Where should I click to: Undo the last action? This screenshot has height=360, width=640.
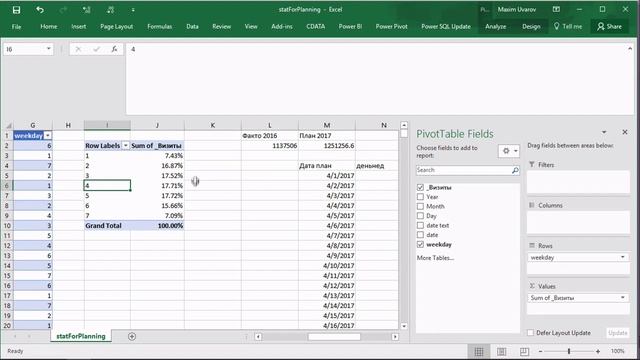pyautogui.click(x=40, y=10)
